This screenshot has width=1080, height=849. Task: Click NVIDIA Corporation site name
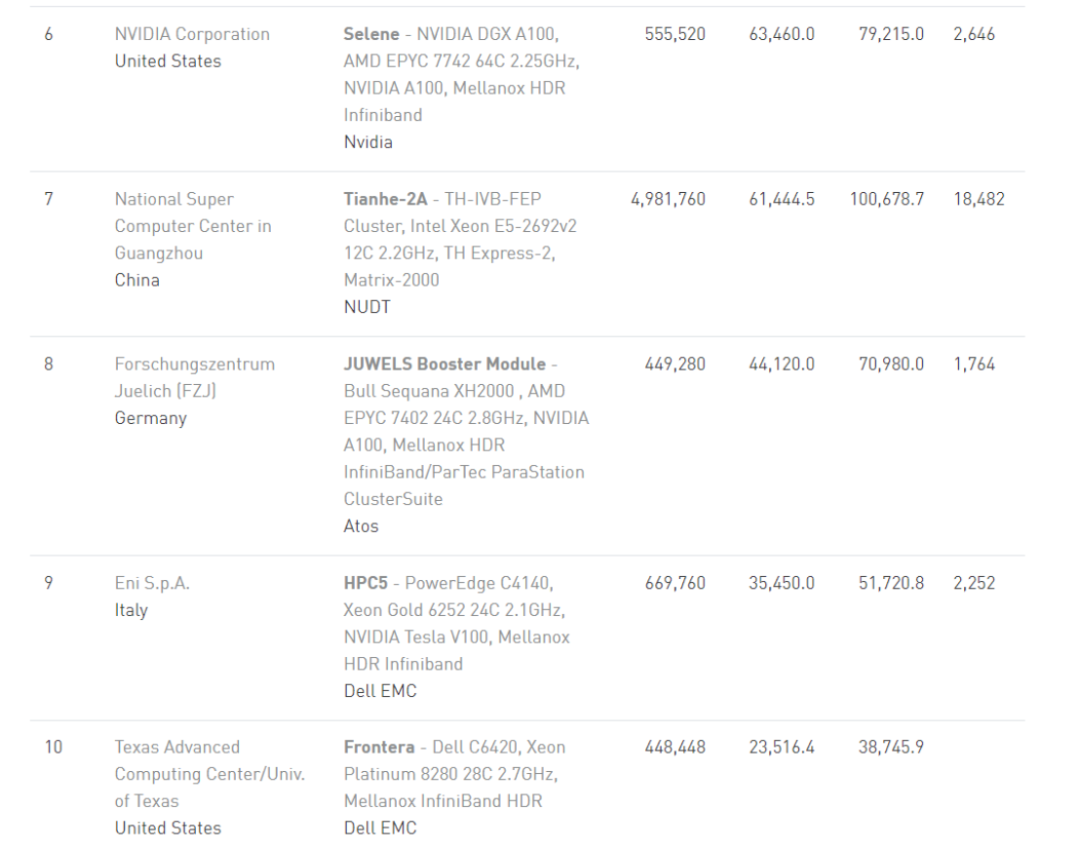point(192,34)
